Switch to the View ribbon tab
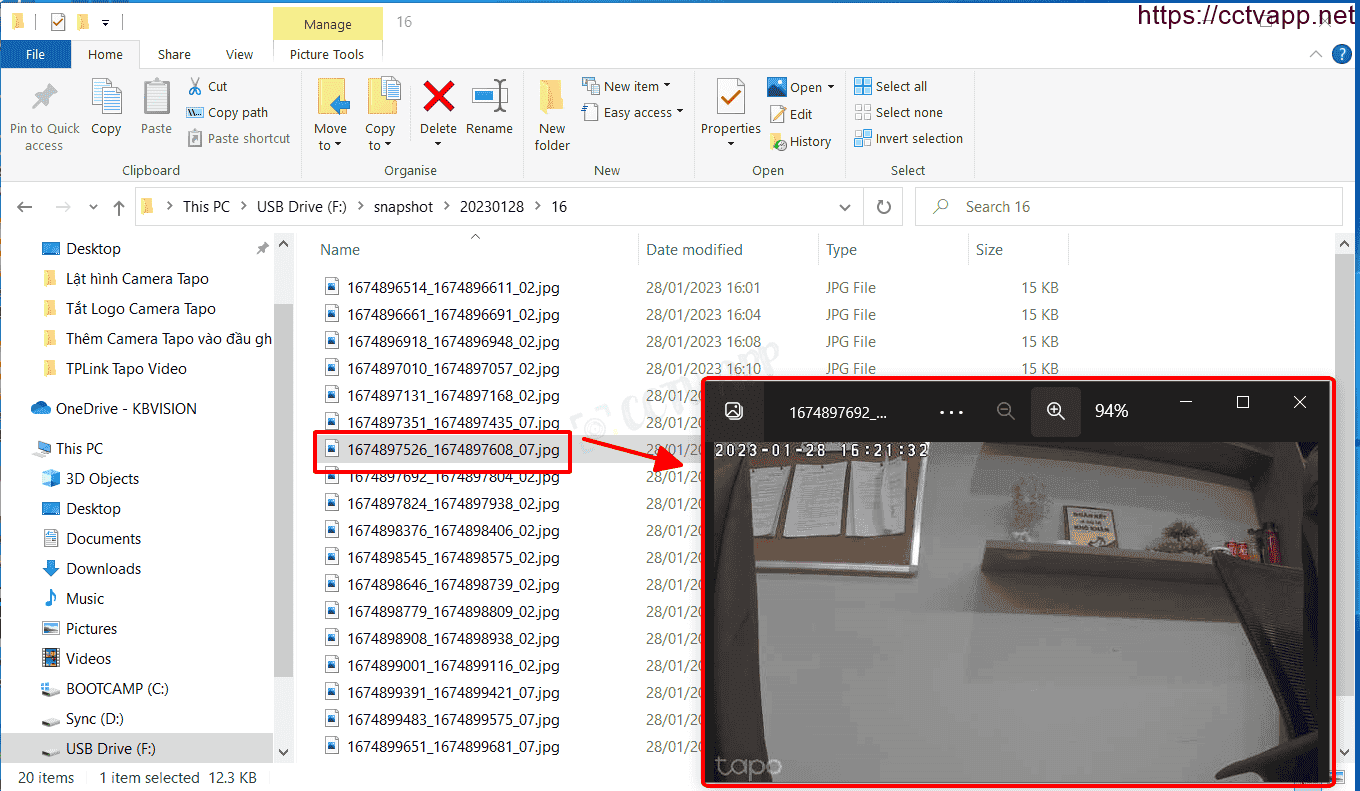Image resolution: width=1360 pixels, height=791 pixels. pos(239,55)
